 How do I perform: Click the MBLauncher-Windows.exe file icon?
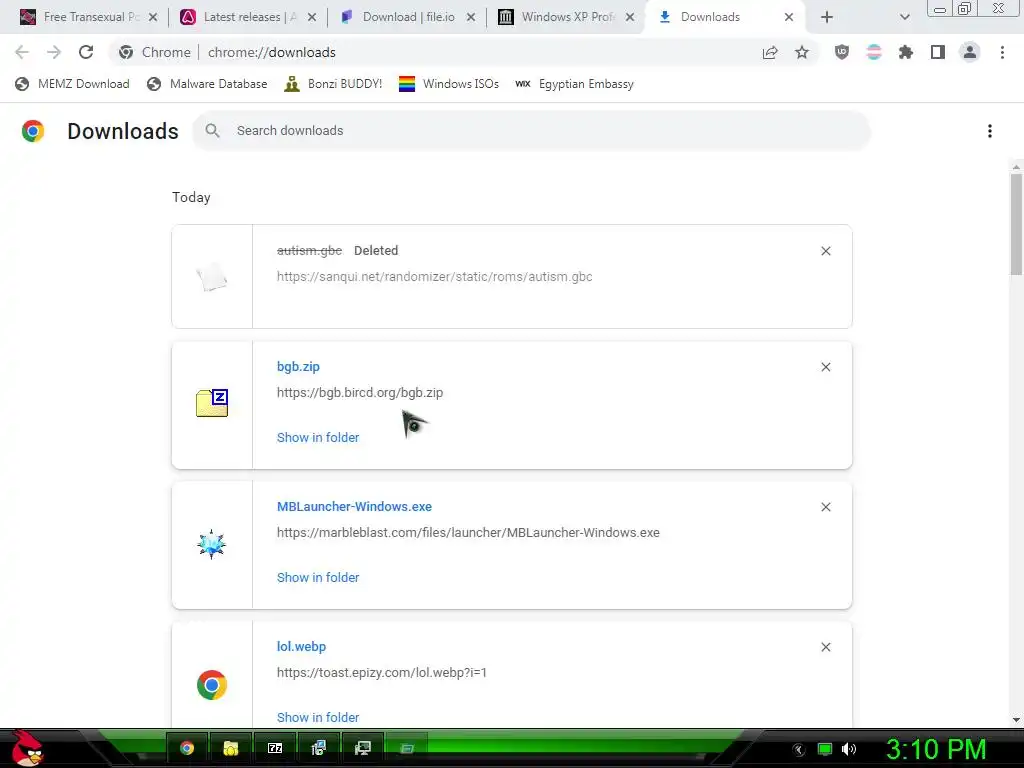point(212,544)
